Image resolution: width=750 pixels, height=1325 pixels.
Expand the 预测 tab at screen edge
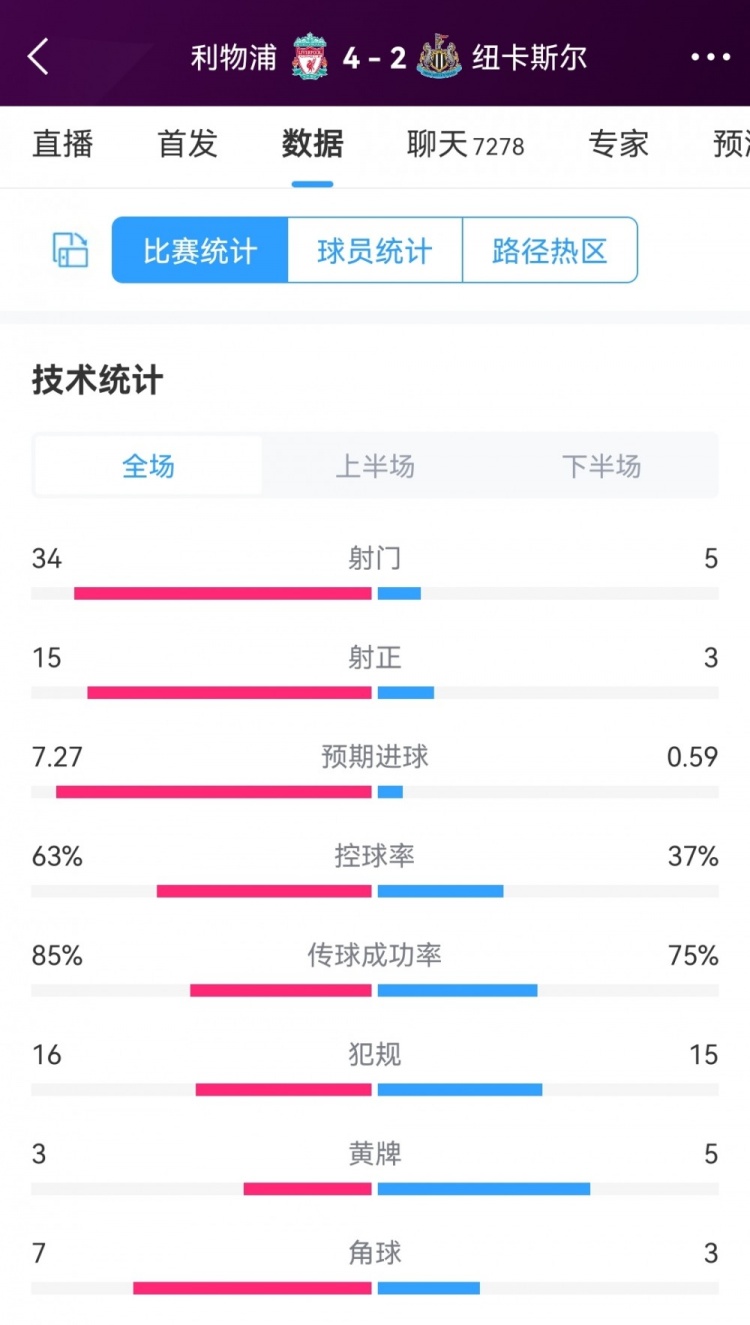(x=733, y=144)
